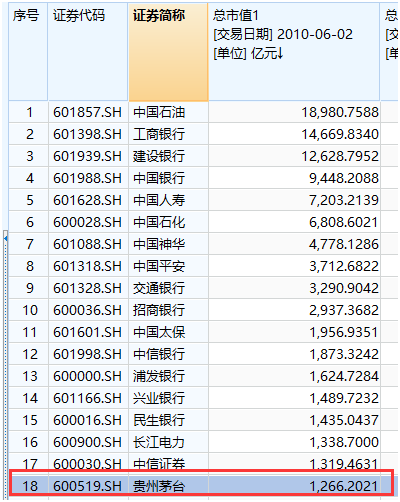Viewport: 400px width, 502px height.
Task: Select cell 601398.SH
Action: pos(88,134)
